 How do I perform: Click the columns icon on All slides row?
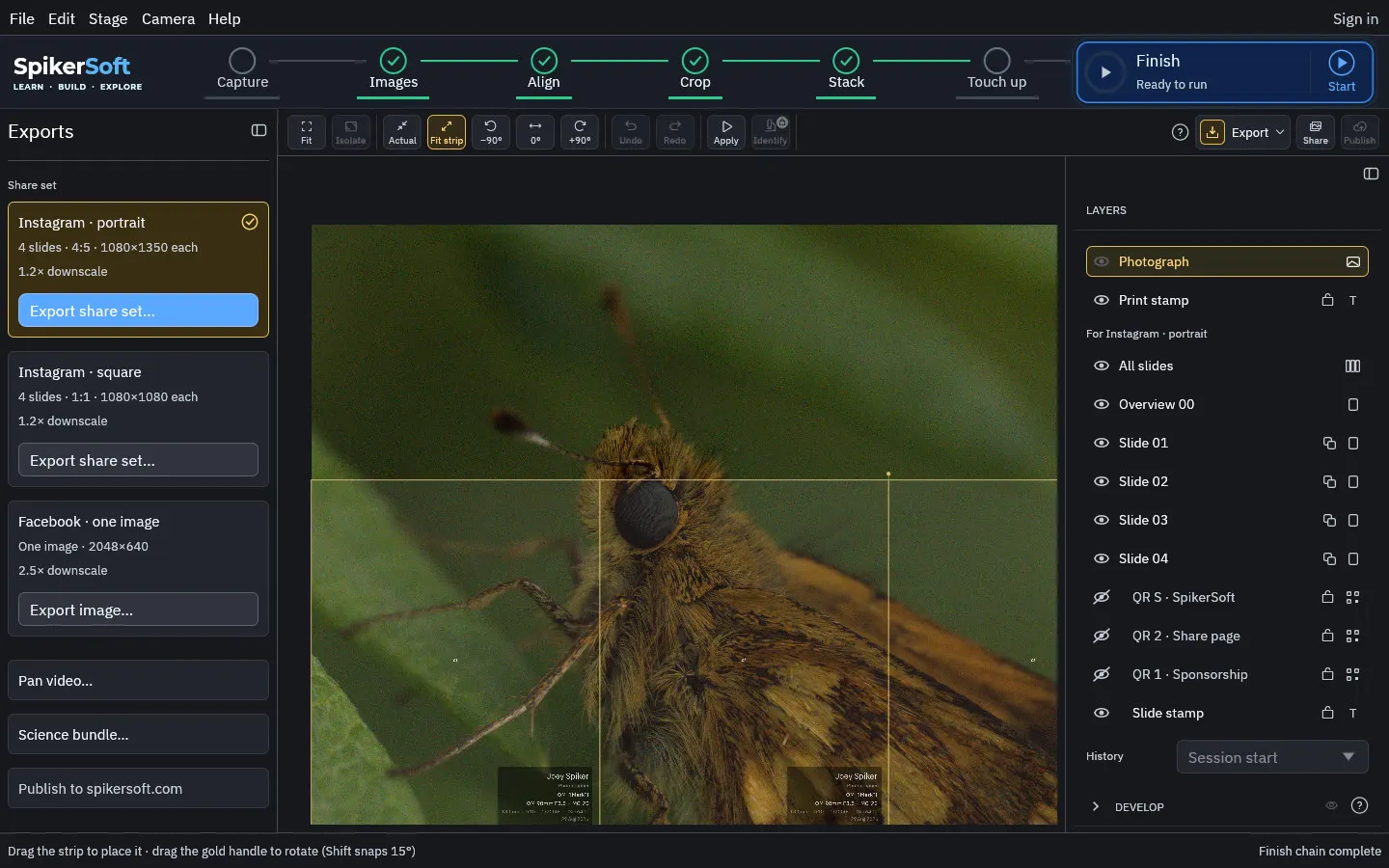point(1352,366)
